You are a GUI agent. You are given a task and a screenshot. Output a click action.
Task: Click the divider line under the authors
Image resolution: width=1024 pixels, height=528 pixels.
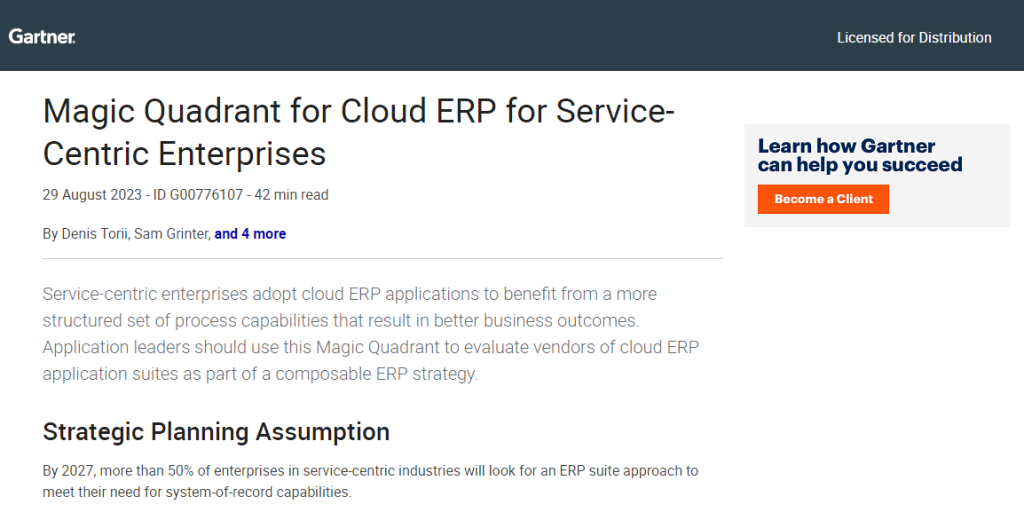383,259
